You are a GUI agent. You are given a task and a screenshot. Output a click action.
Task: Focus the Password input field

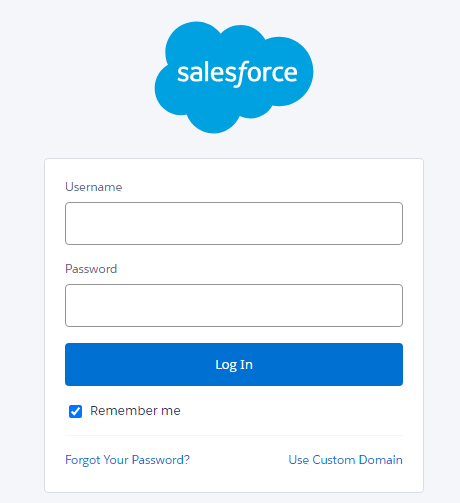click(234, 305)
